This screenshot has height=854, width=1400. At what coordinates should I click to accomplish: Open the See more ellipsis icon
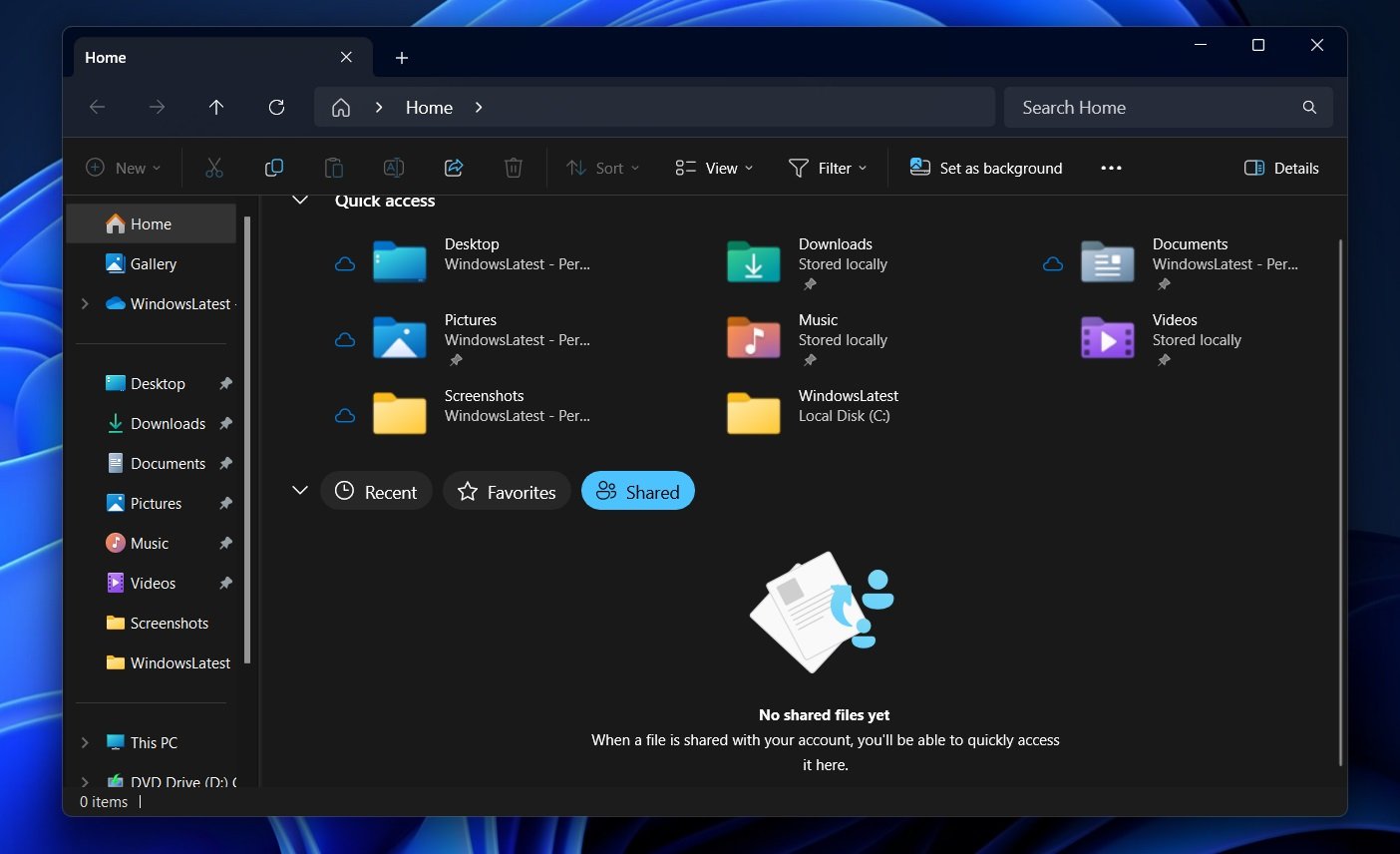[1111, 168]
